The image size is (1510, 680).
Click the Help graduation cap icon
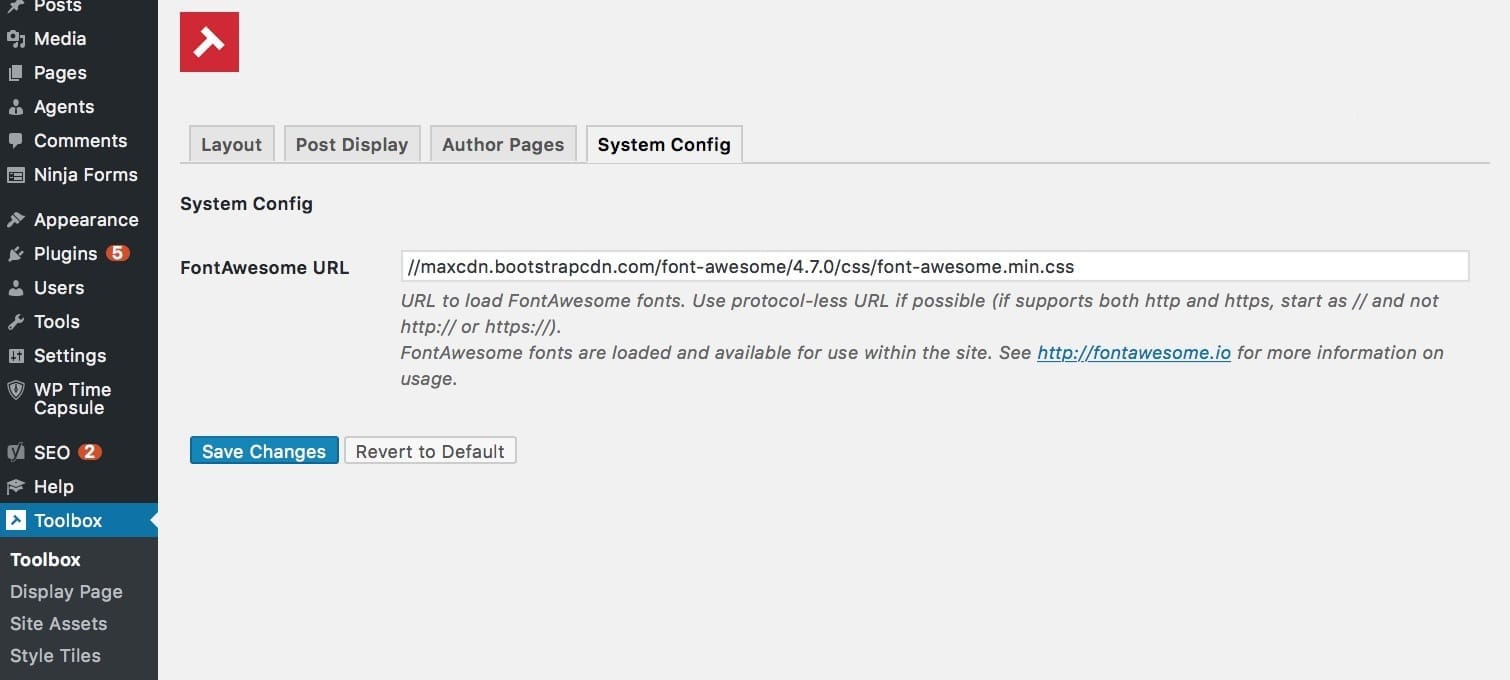16,487
